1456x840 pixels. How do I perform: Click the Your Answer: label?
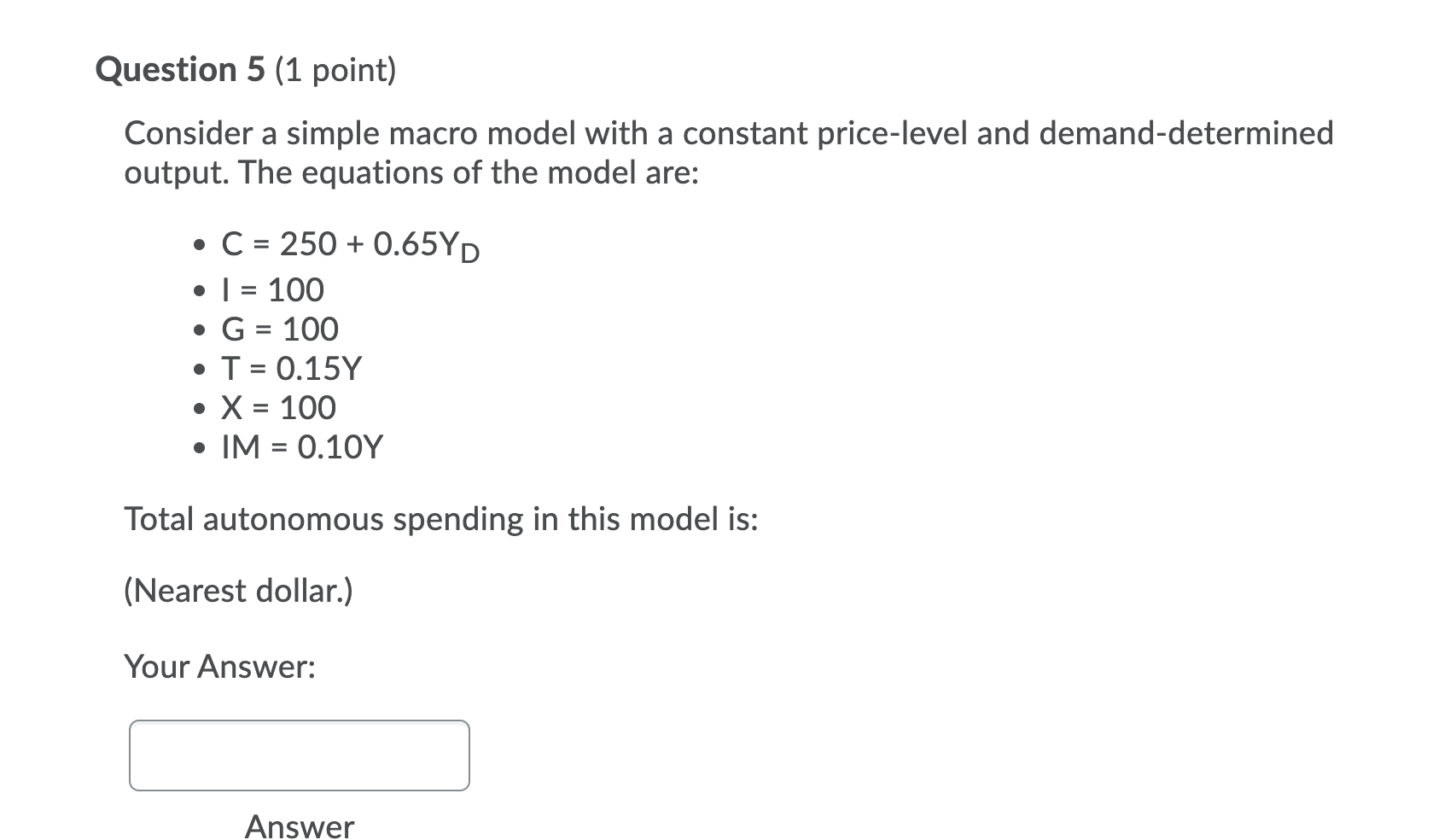[x=220, y=667]
